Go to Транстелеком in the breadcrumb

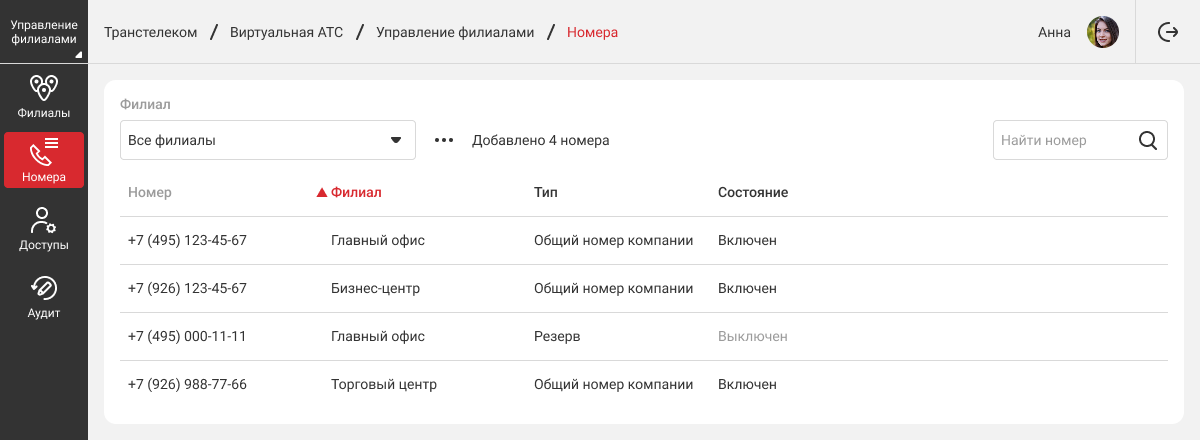click(151, 32)
